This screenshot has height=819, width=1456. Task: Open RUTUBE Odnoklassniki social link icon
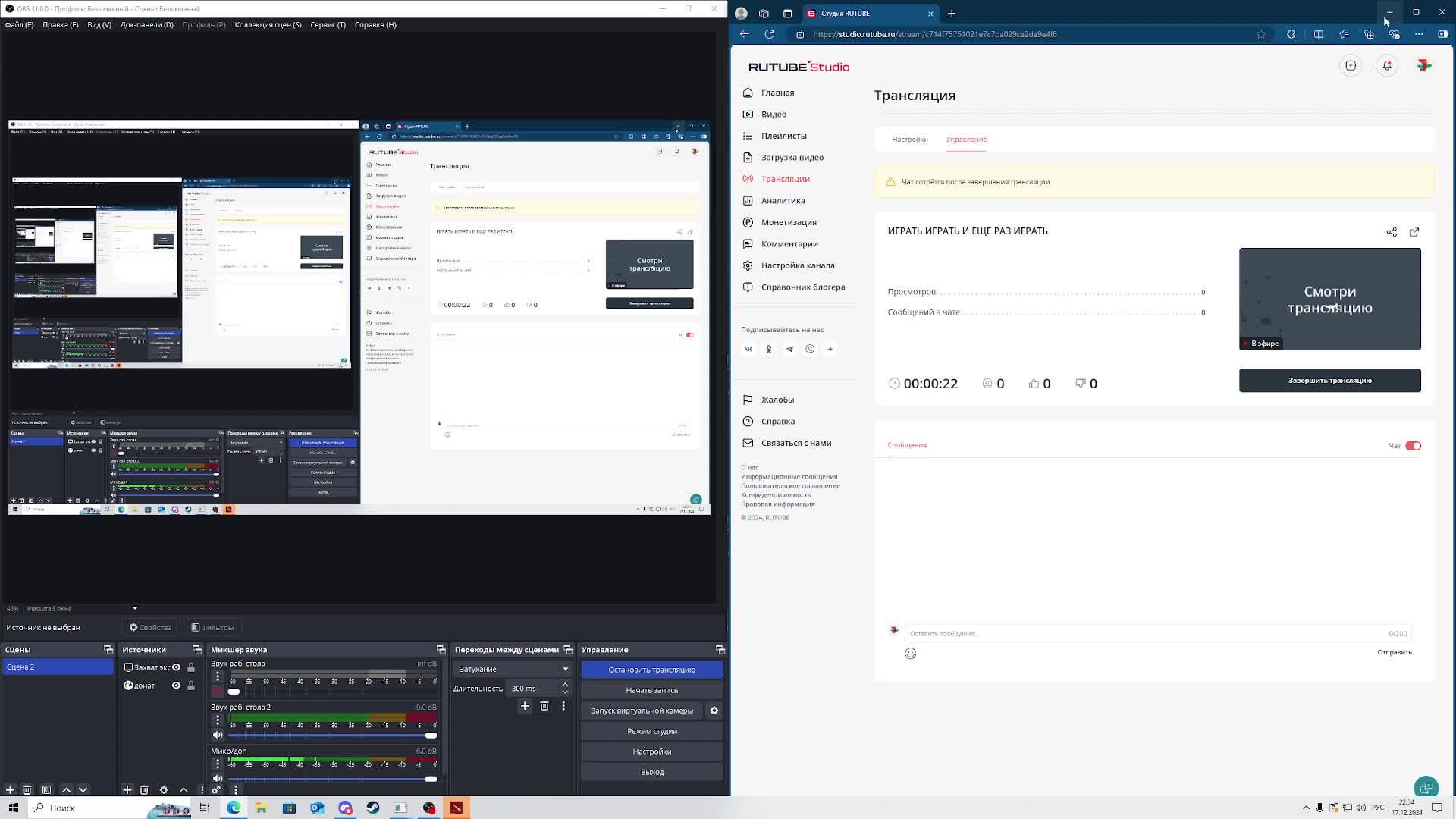(x=769, y=350)
